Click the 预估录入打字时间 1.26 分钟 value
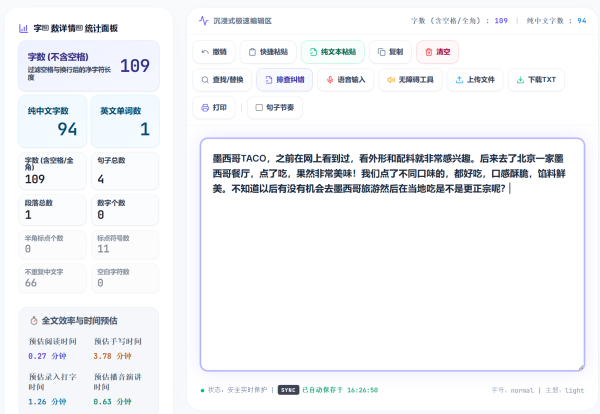The image size is (600, 414). 47,402
